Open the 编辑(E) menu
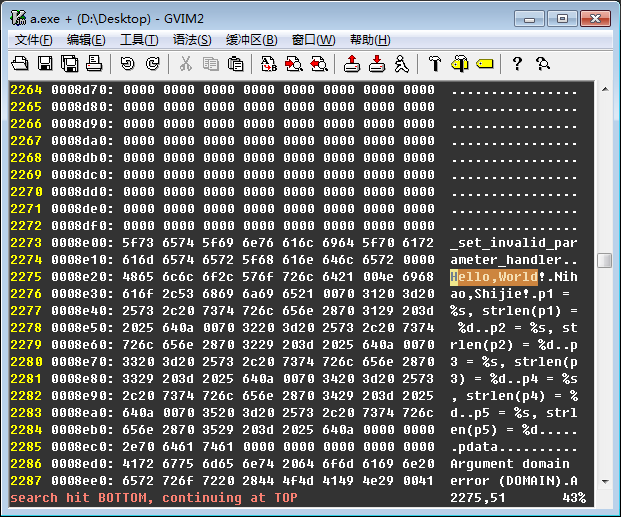The width and height of the screenshot is (621, 517). pos(86,40)
